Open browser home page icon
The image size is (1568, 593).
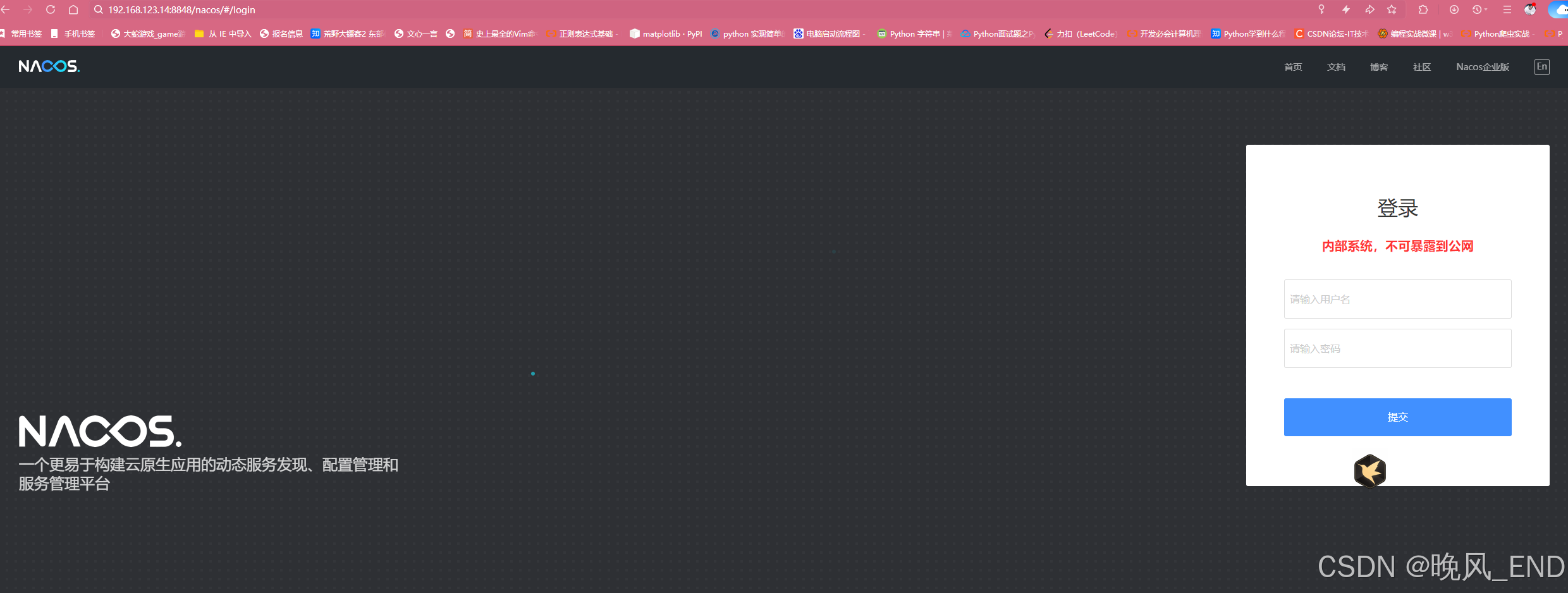pyautogui.click(x=73, y=9)
